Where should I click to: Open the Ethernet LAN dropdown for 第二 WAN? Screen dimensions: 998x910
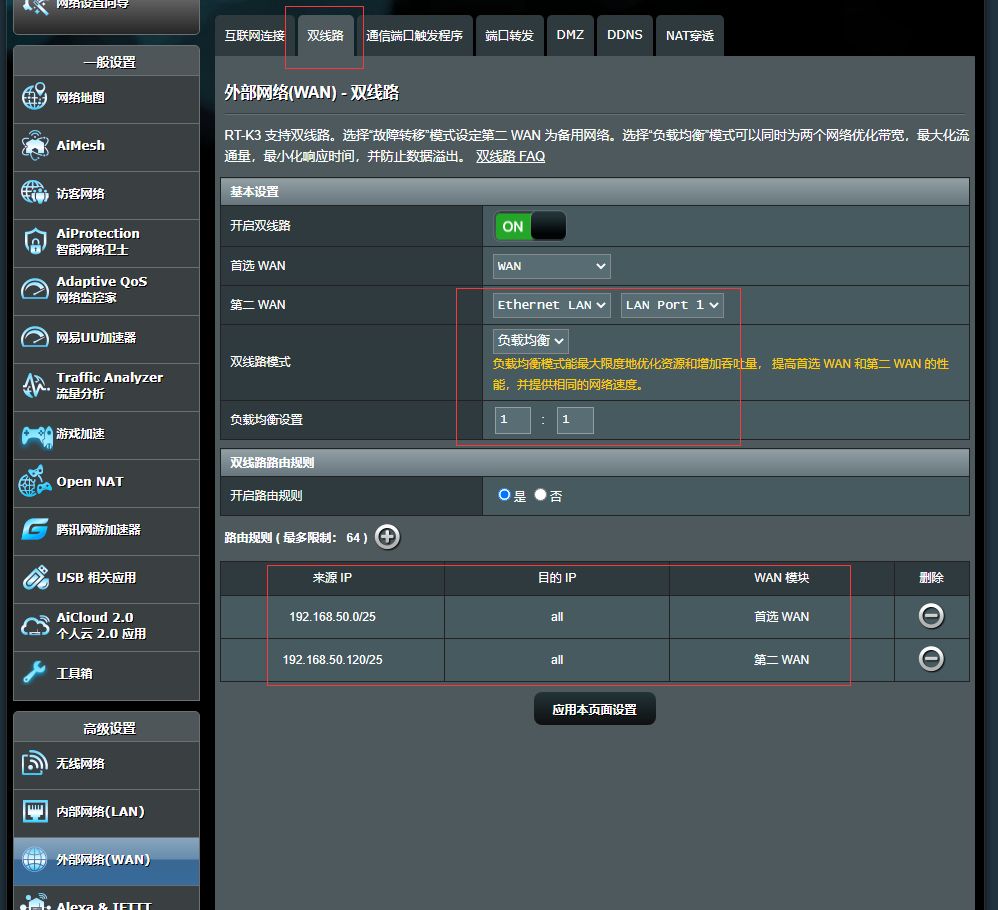click(551, 305)
